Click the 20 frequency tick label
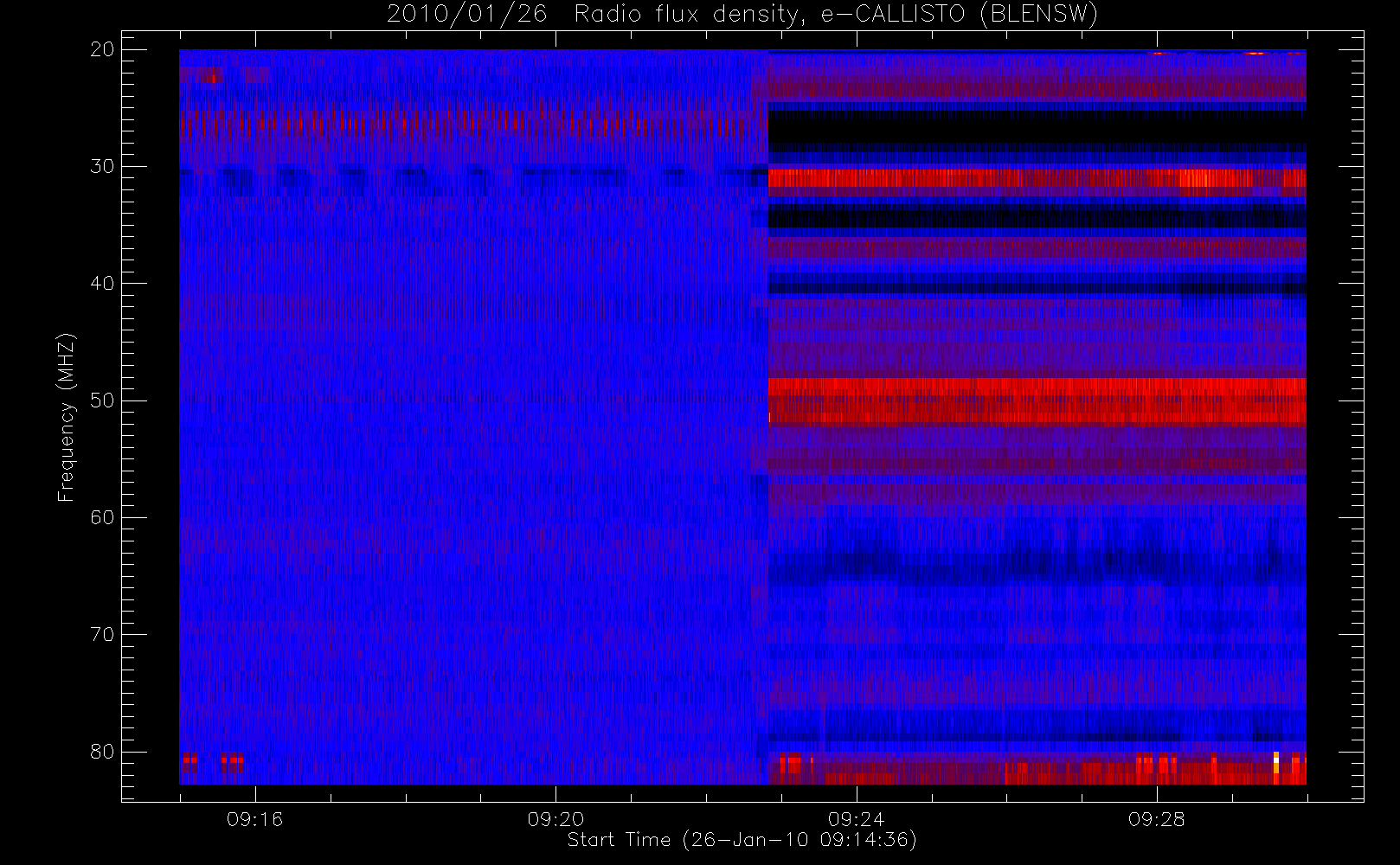The image size is (1400, 865). coord(102,50)
